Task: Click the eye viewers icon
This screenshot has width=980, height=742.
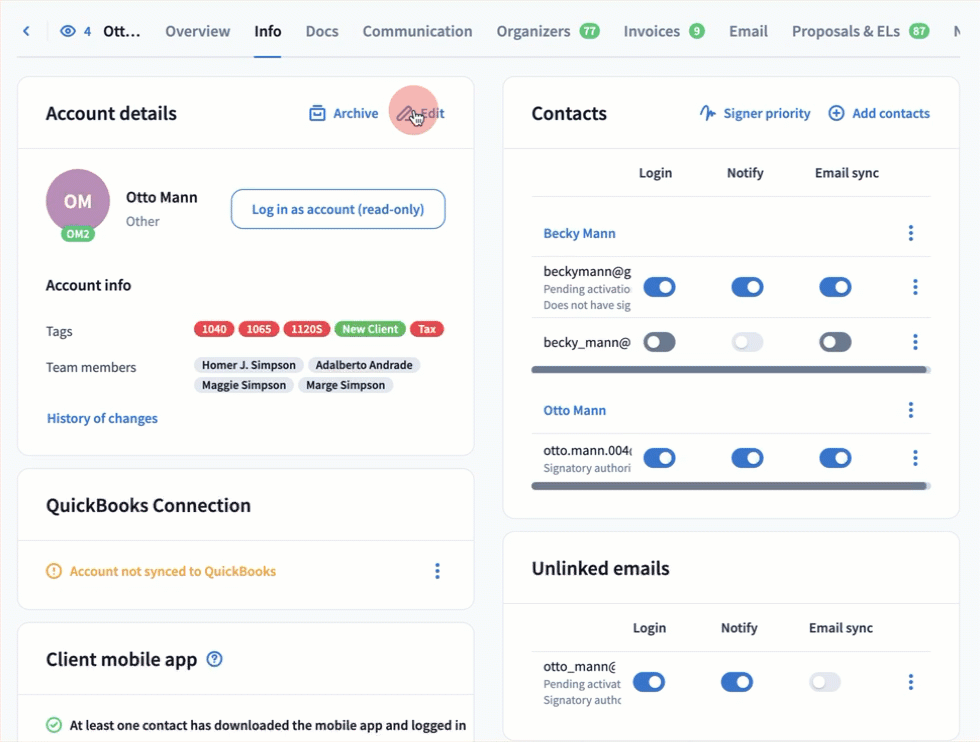Action: point(68,31)
